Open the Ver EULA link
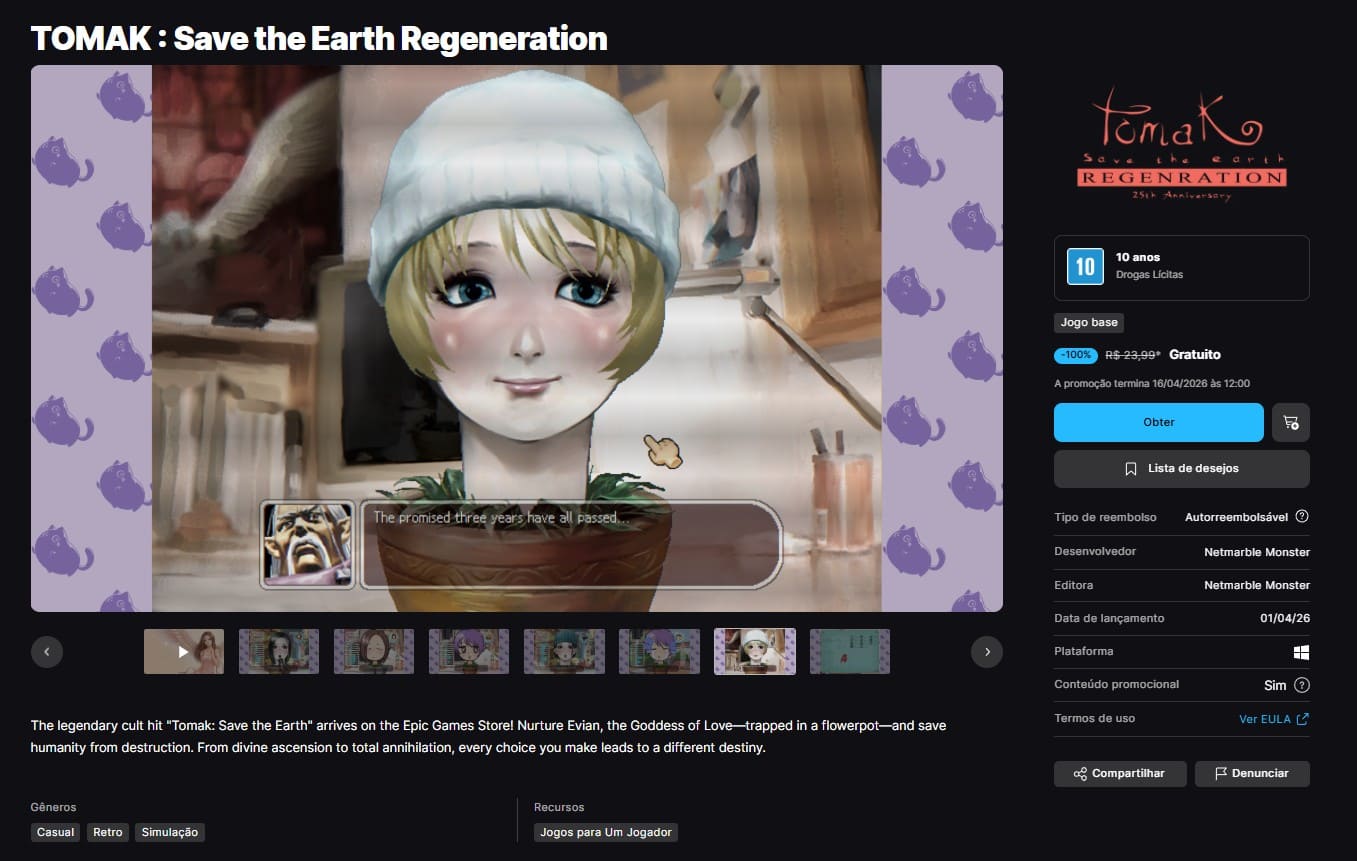 click(1273, 719)
